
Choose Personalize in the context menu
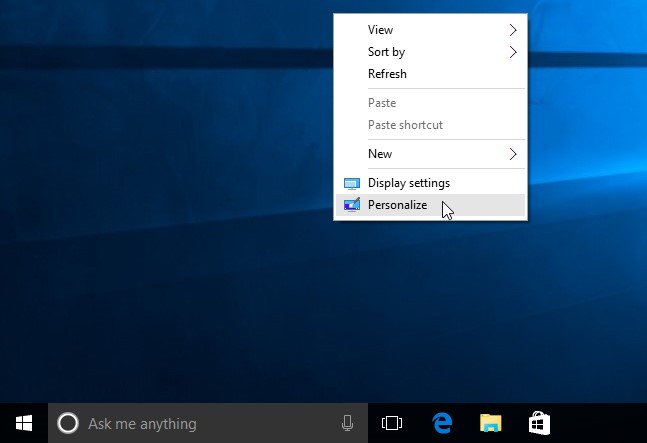click(x=397, y=205)
